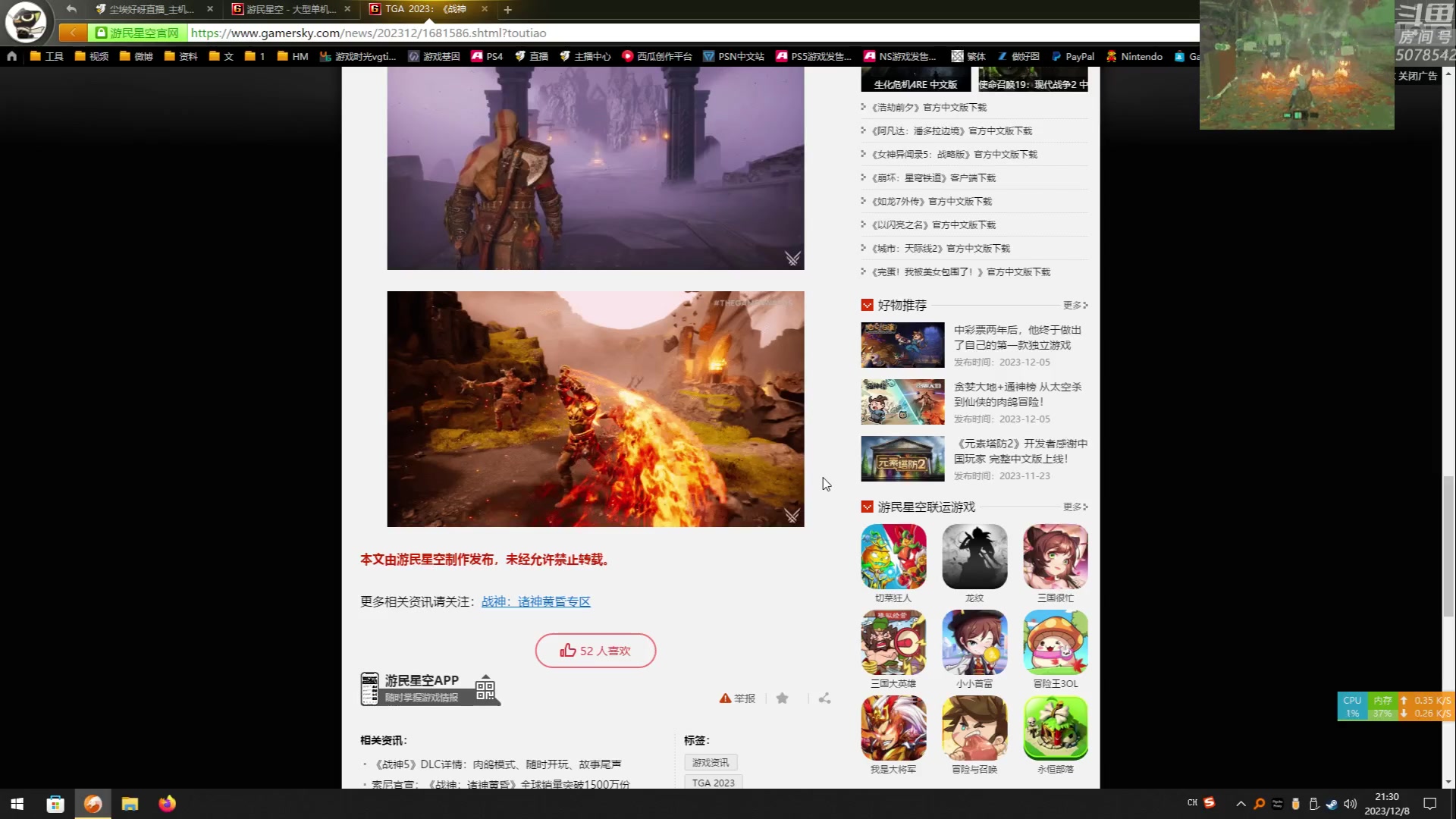Click the 游民星空APP QR code banner
Screen dimensions: 1456x819
click(430, 689)
